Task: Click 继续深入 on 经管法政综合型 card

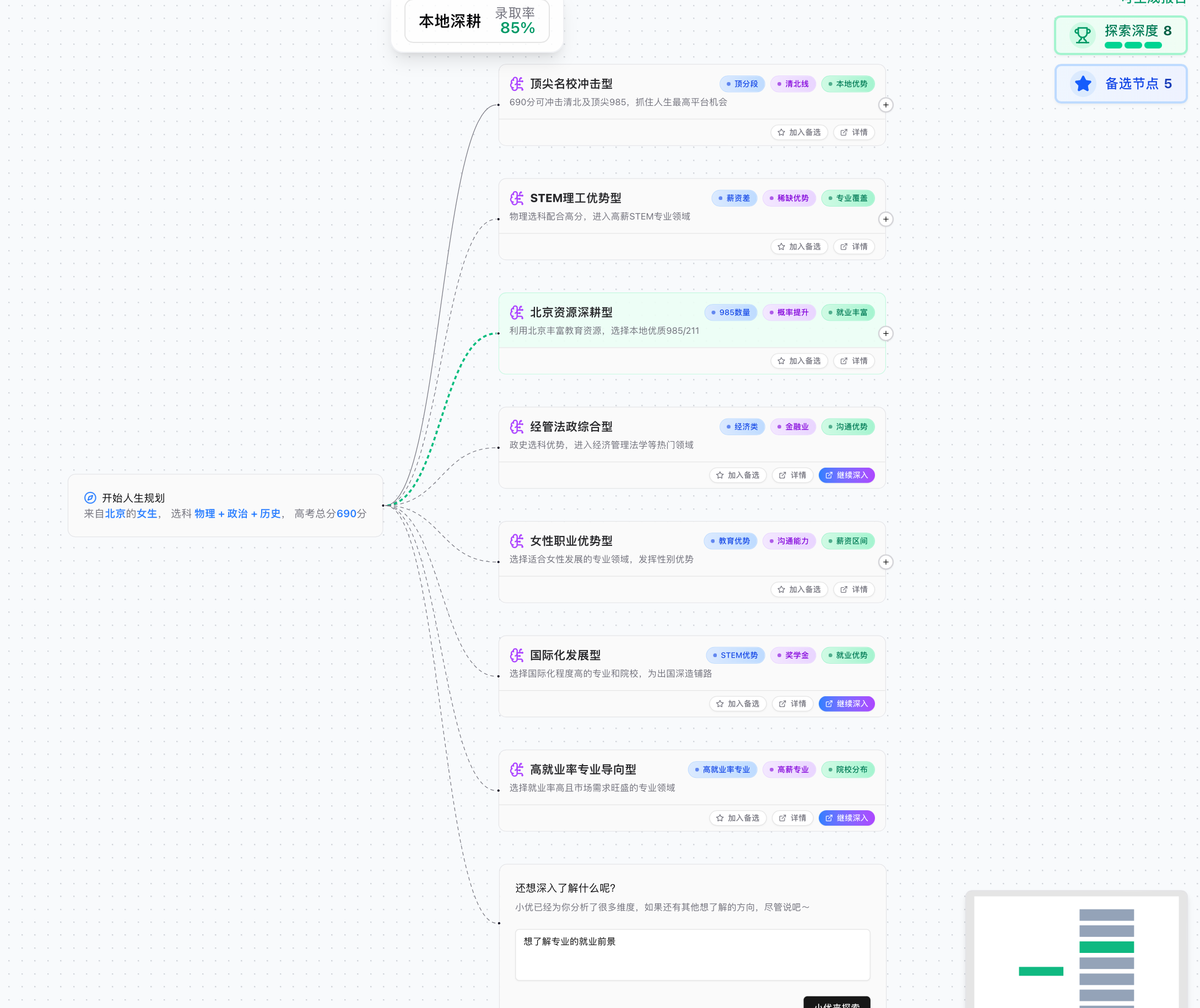Action: tap(846, 475)
